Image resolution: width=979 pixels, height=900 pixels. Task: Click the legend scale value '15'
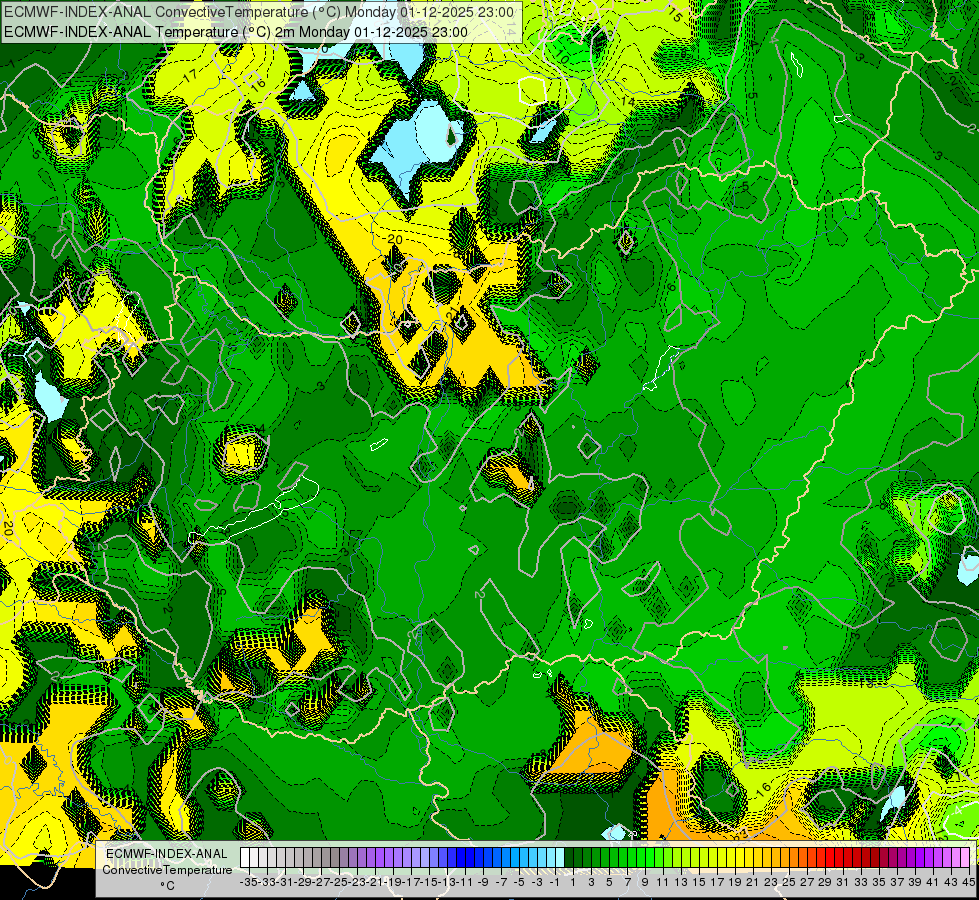[x=699, y=882]
